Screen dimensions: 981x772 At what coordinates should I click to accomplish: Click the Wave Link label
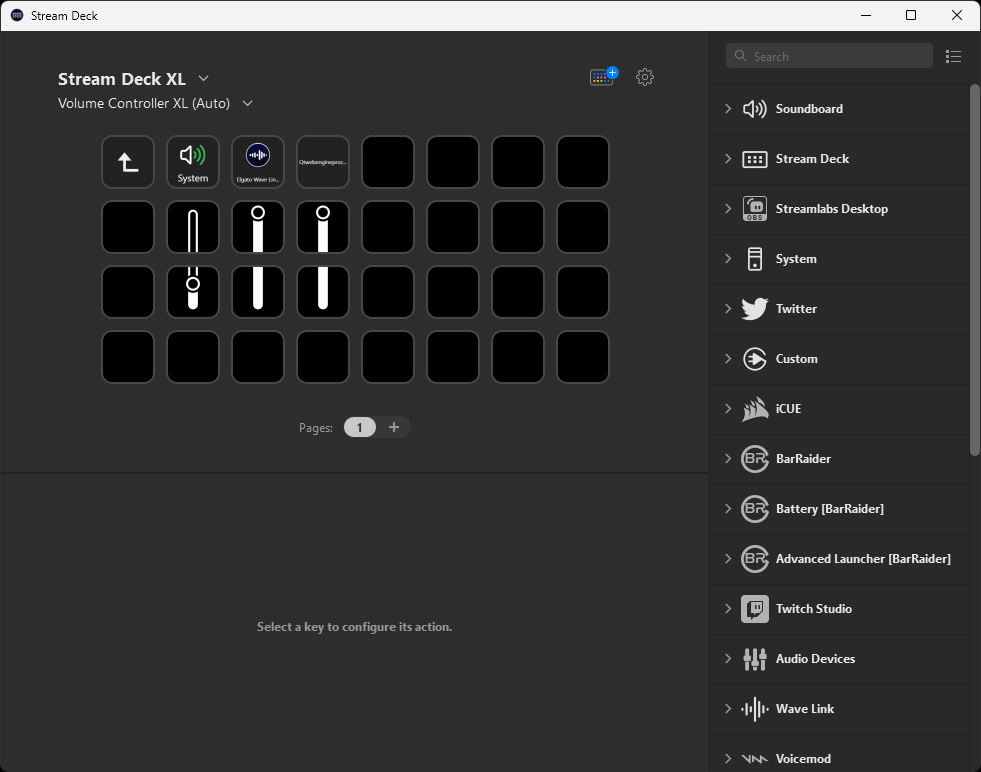tap(805, 709)
